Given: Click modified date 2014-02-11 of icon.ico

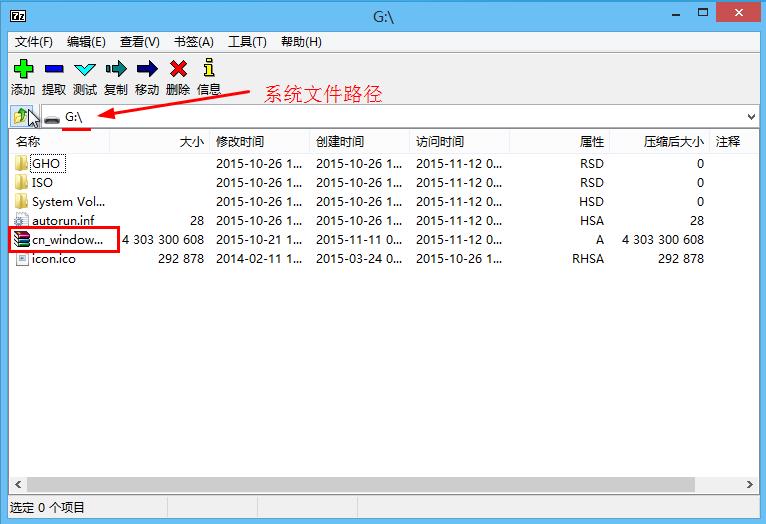Looking at the screenshot, I should coord(259,258).
